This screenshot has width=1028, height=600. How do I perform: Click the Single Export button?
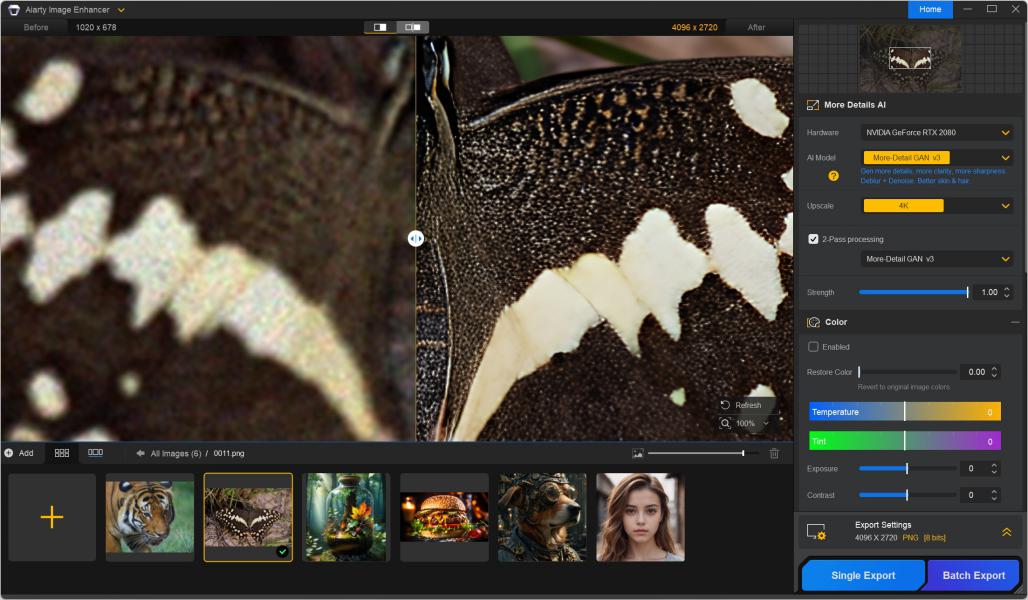pos(863,575)
